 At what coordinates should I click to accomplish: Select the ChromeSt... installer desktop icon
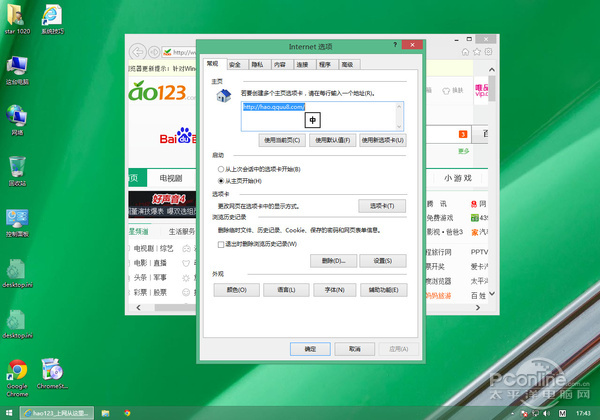(x=52, y=373)
